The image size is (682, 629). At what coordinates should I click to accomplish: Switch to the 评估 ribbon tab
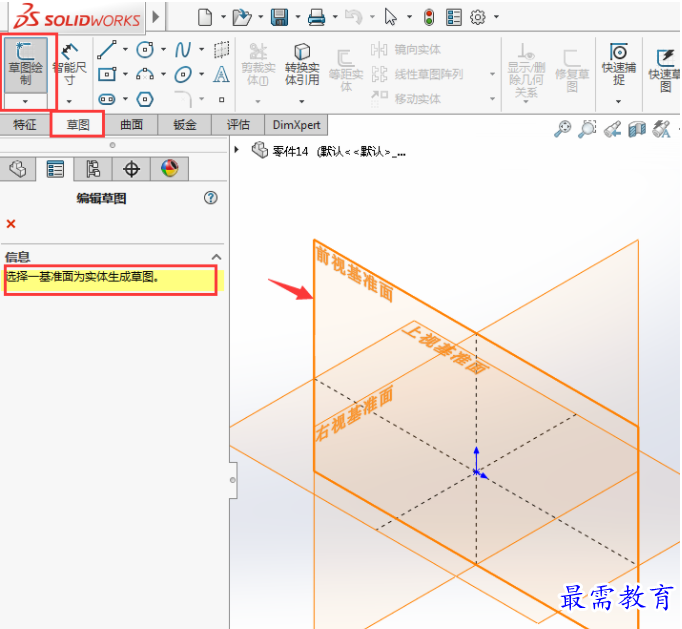click(x=238, y=125)
